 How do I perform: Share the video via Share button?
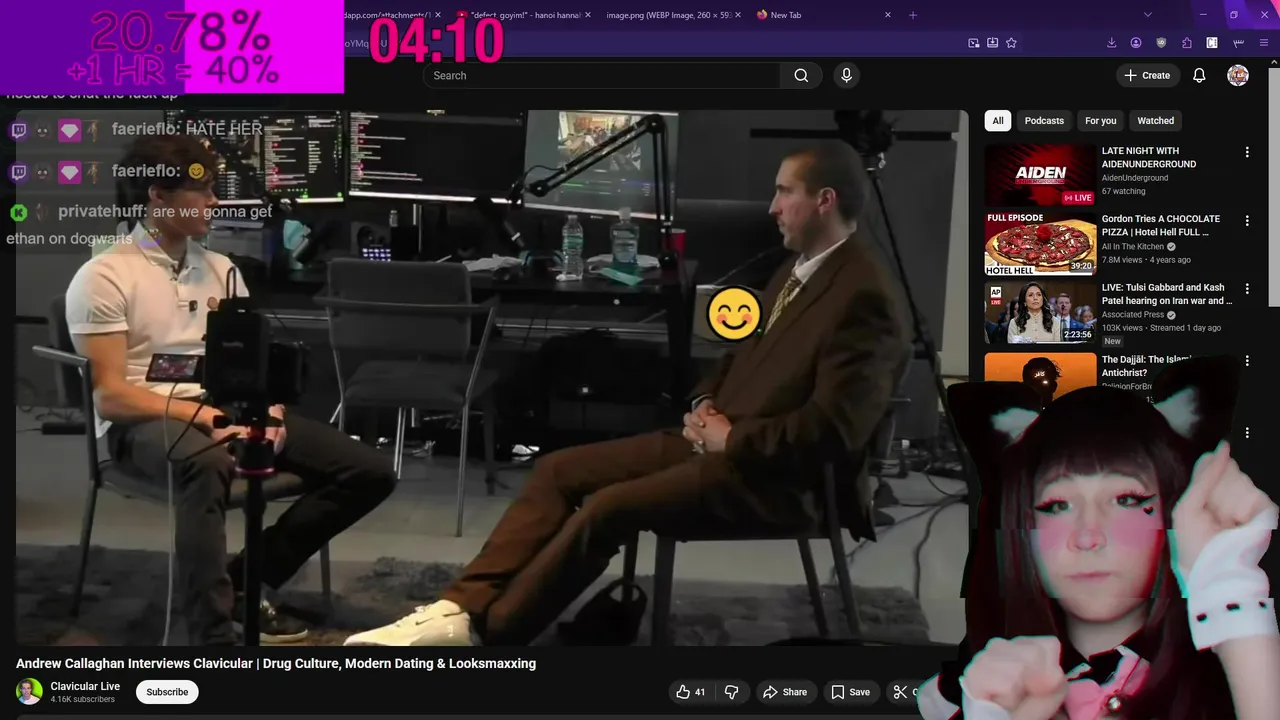[785, 692]
